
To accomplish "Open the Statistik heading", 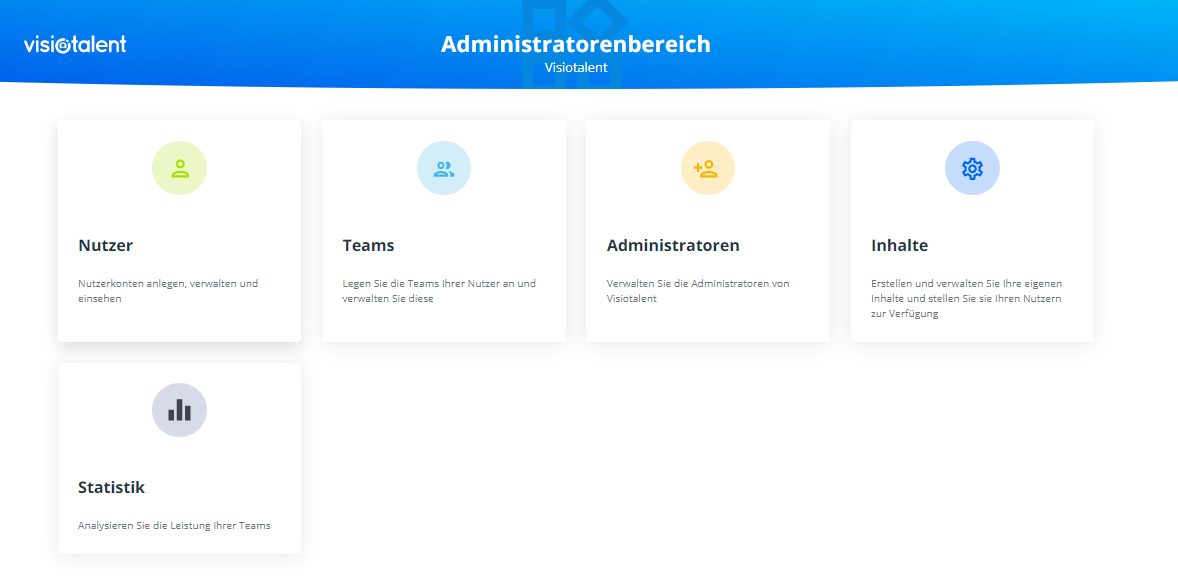I will pyautogui.click(x=111, y=487).
